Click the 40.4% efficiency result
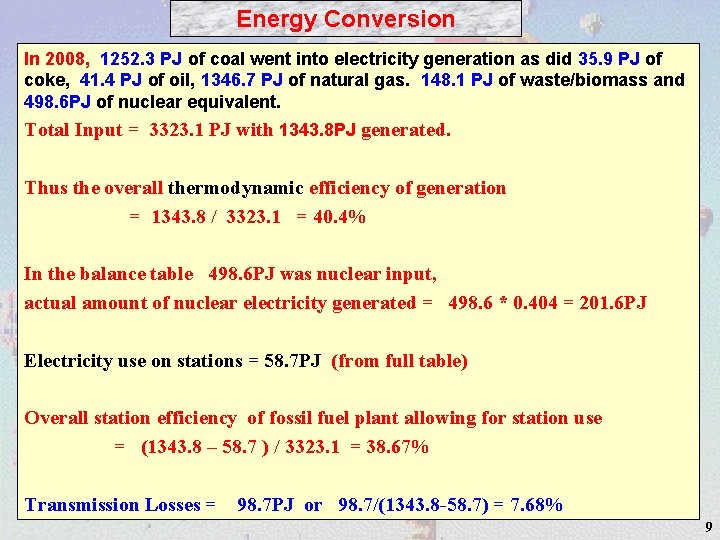This screenshot has width=720, height=540. point(339,217)
